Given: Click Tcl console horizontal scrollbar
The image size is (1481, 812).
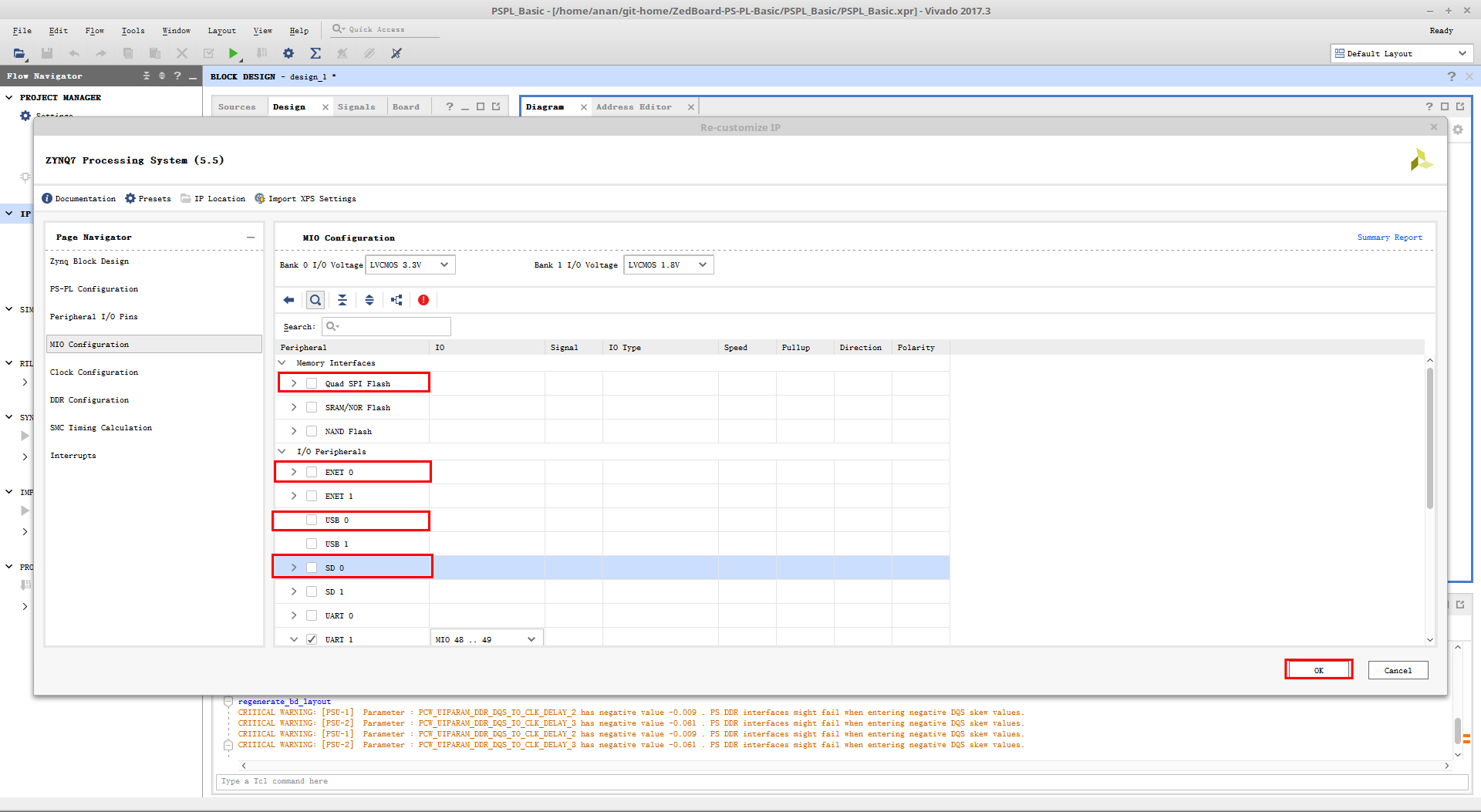Looking at the screenshot, I should click(845, 766).
